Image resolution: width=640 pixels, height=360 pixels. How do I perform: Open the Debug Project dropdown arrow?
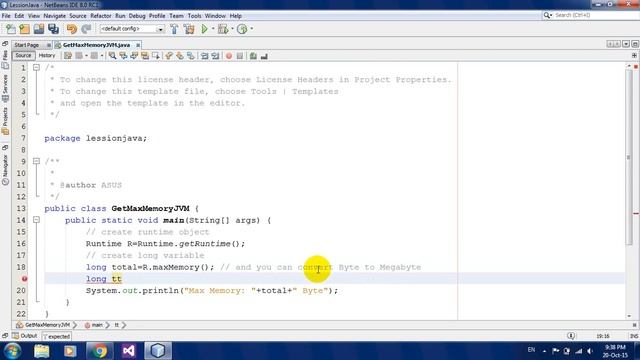232,29
